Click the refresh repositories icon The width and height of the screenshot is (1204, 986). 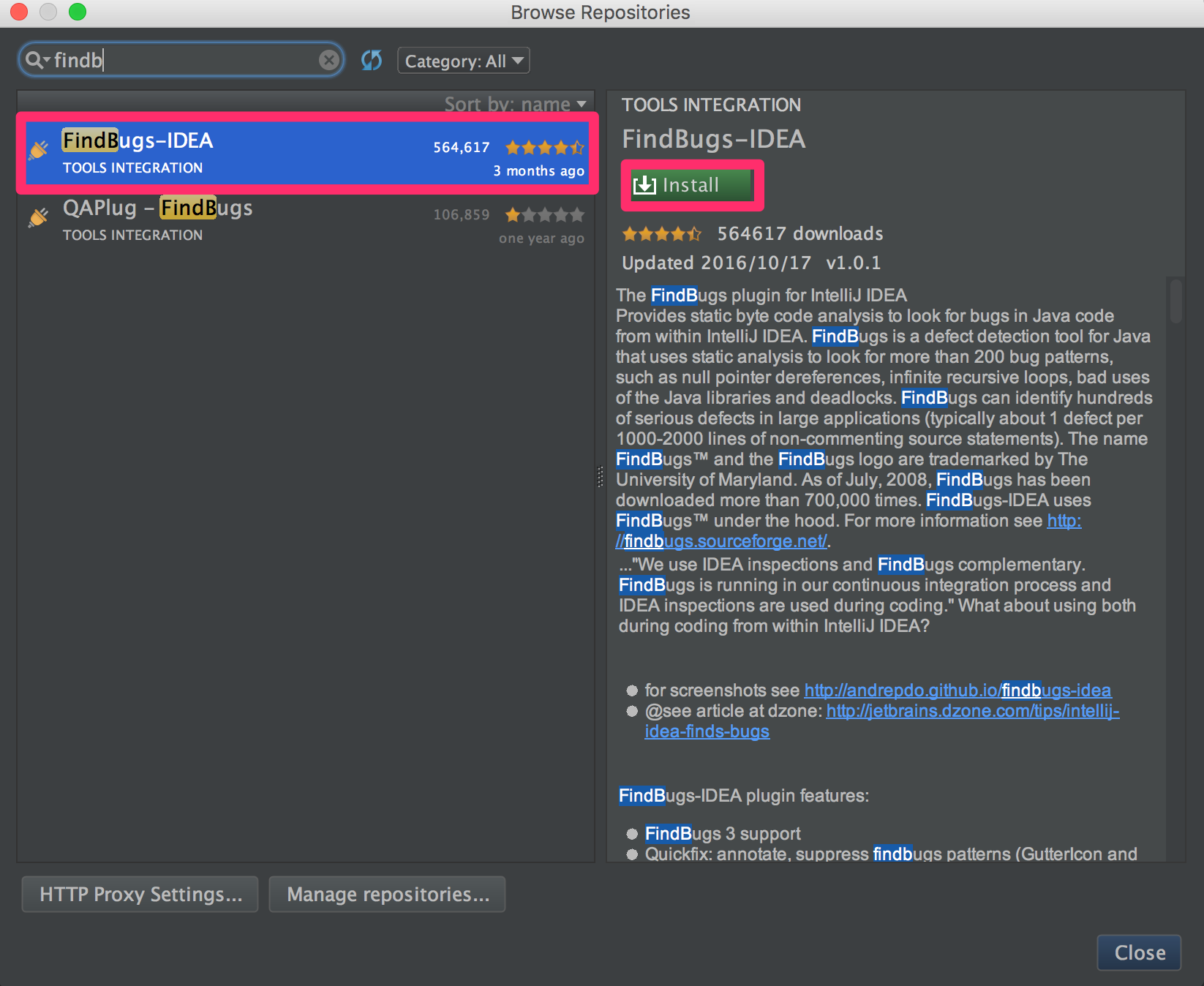pos(372,60)
